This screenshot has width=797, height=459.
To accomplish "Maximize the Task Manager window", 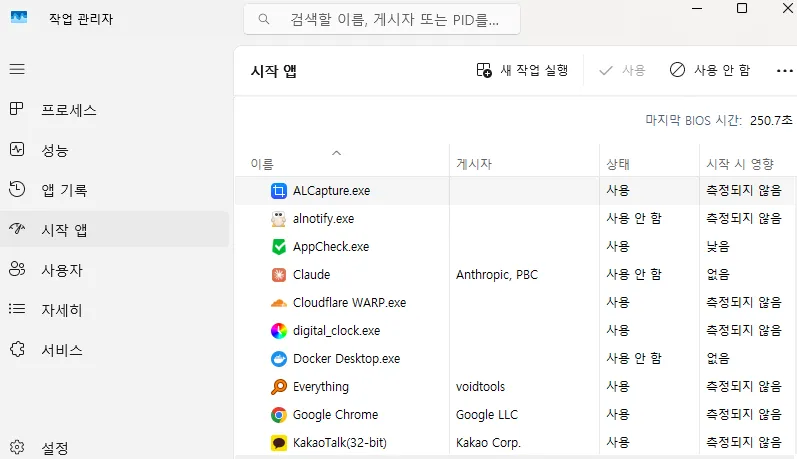I will pyautogui.click(x=742, y=8).
